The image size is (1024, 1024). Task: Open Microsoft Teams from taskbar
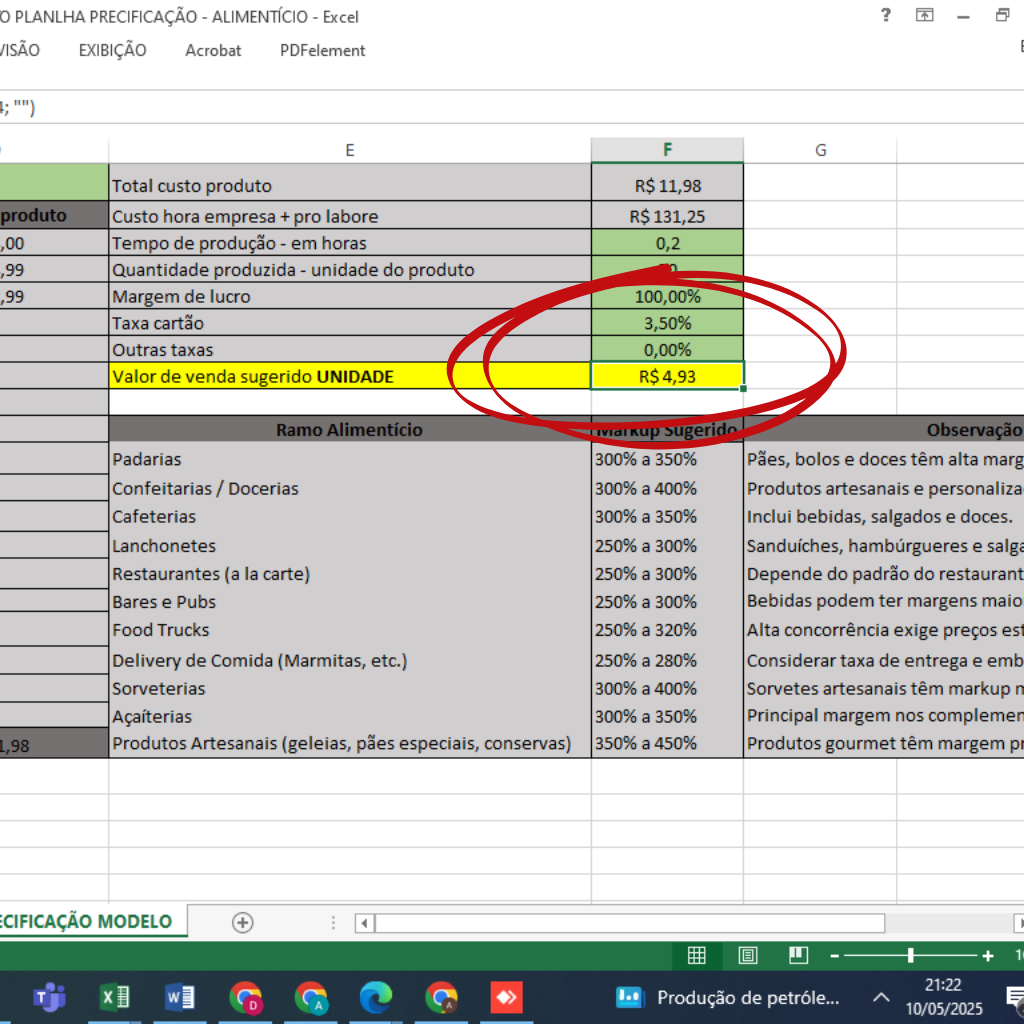(x=49, y=997)
